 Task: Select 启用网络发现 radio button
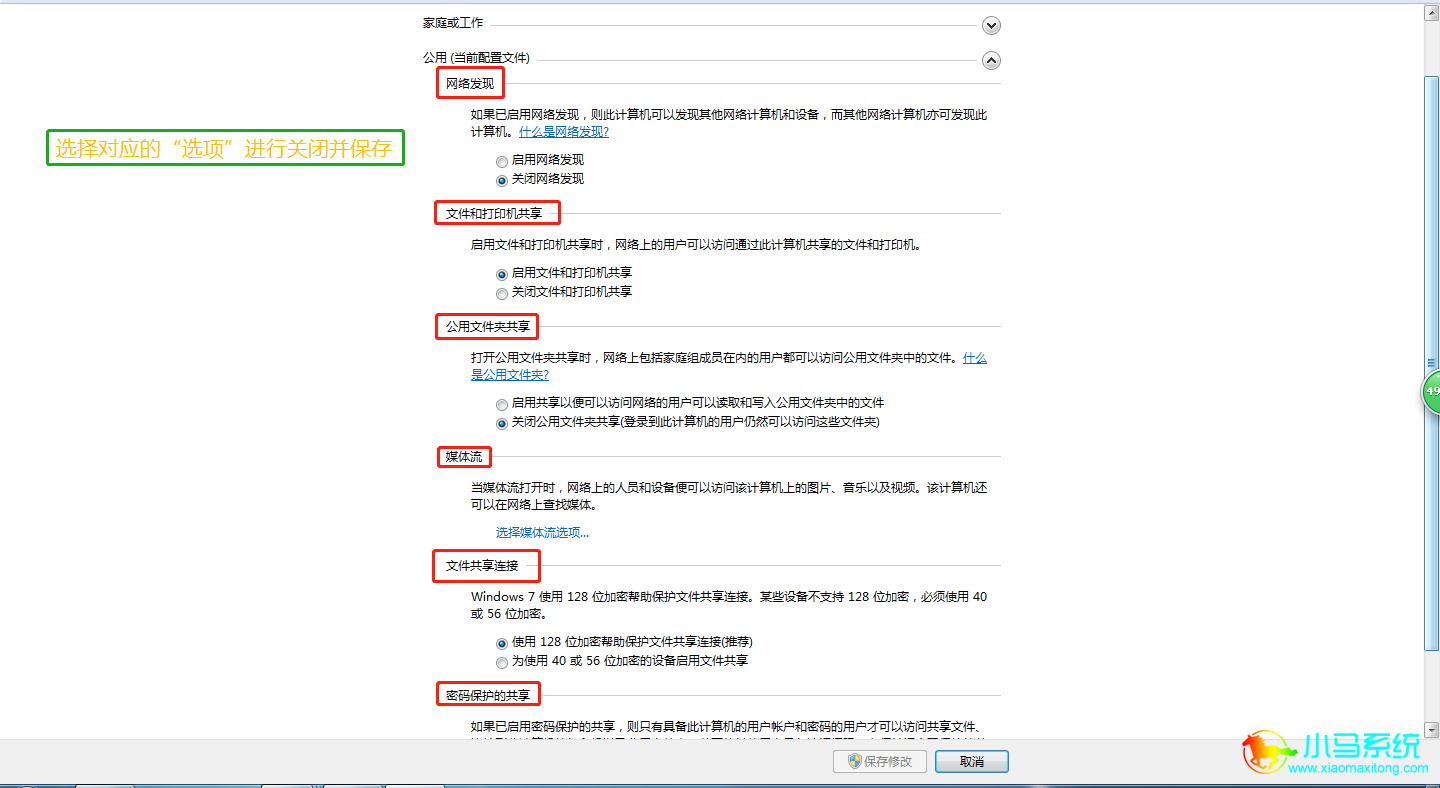tap(502, 160)
